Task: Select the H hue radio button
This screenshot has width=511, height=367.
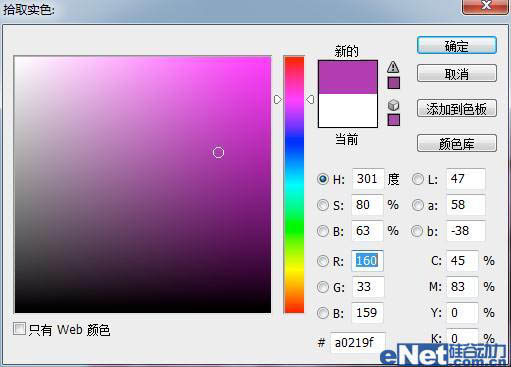Action: tap(323, 179)
